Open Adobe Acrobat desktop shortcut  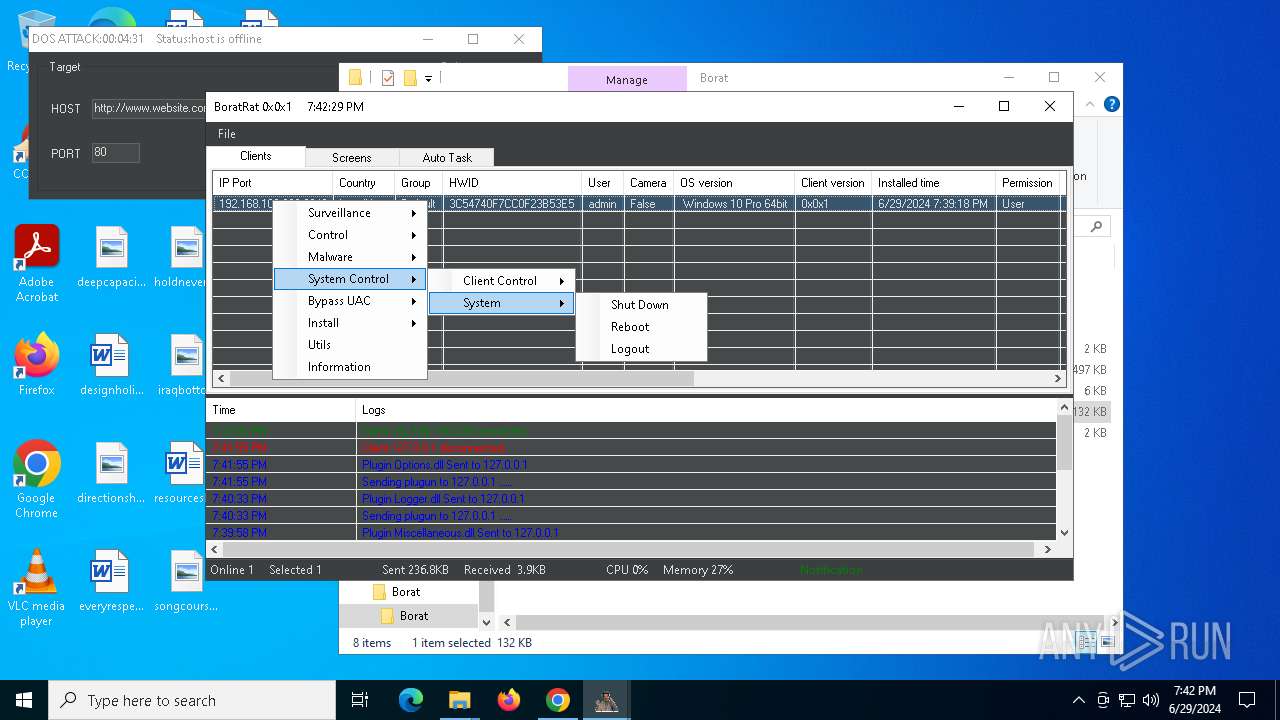pyautogui.click(x=37, y=263)
